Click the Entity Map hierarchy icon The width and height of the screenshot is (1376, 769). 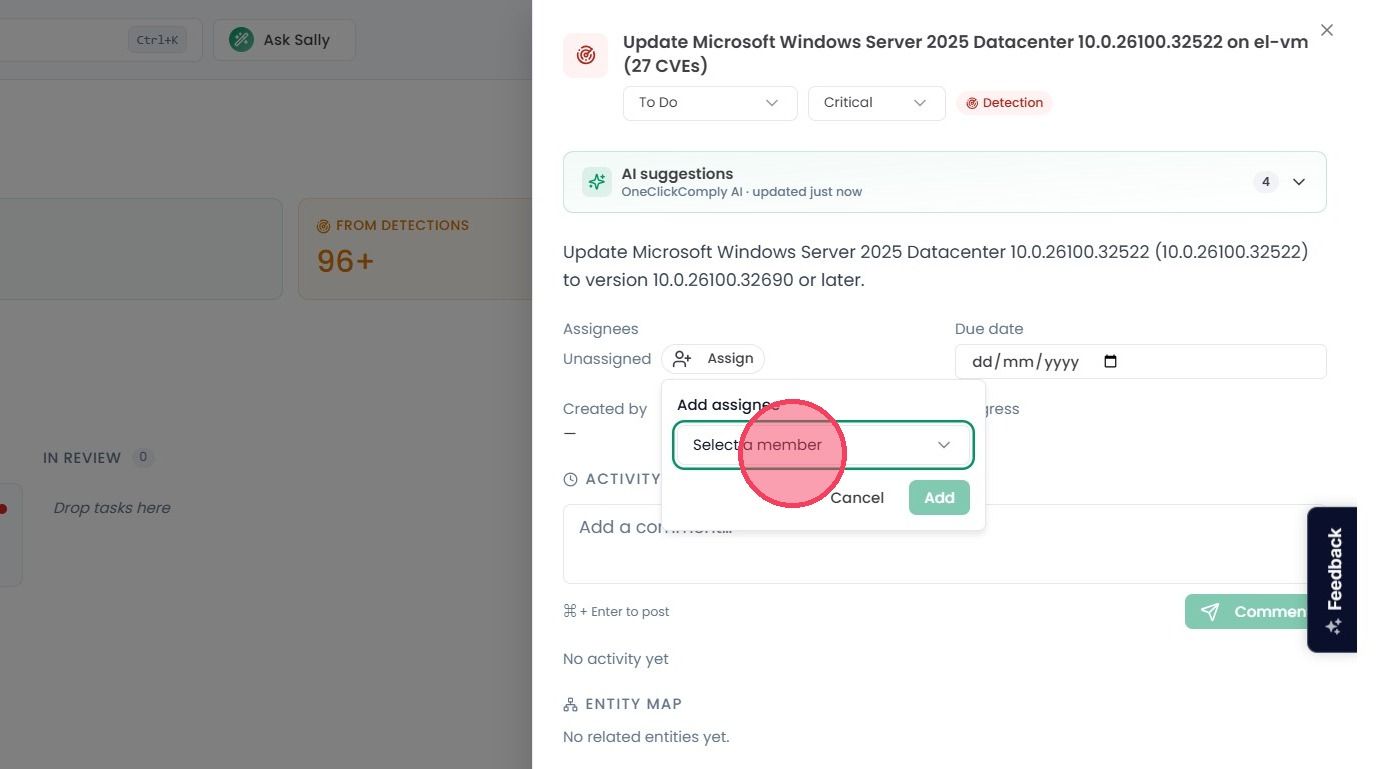tap(570, 705)
